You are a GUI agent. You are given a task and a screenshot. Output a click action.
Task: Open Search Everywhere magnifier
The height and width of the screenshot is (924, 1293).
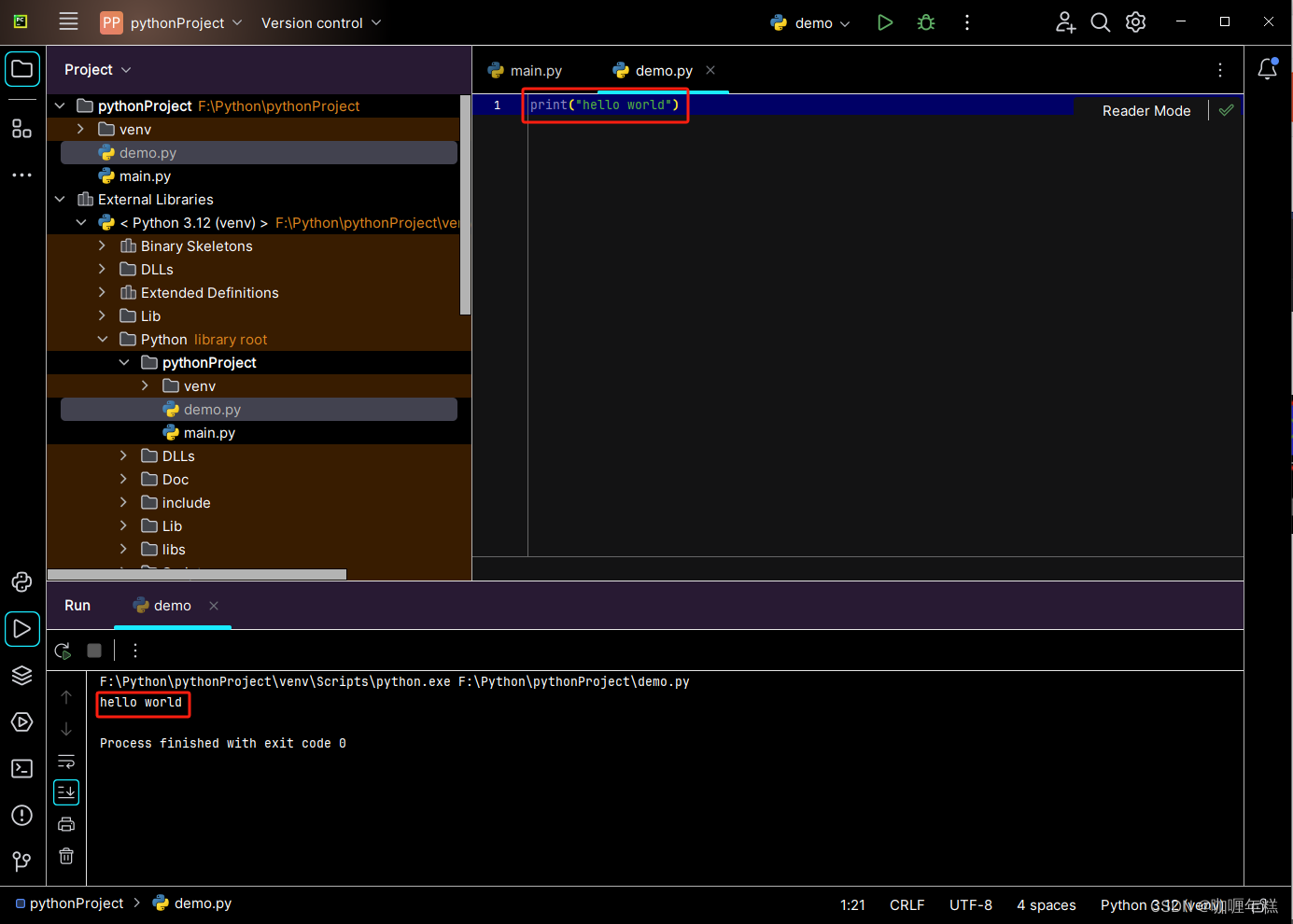[1101, 22]
